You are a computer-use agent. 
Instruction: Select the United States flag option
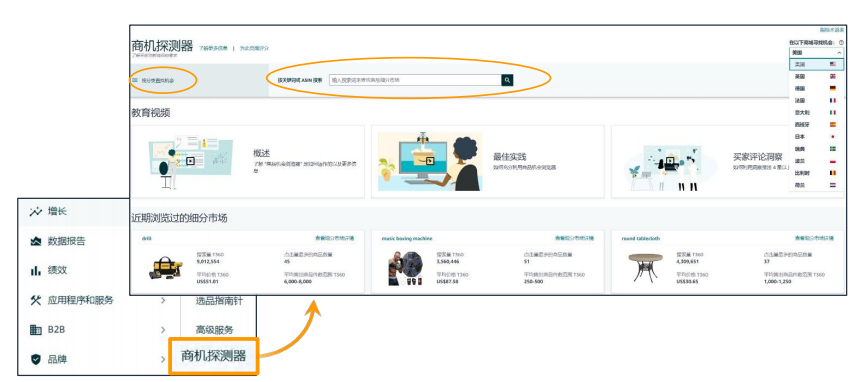816,64
